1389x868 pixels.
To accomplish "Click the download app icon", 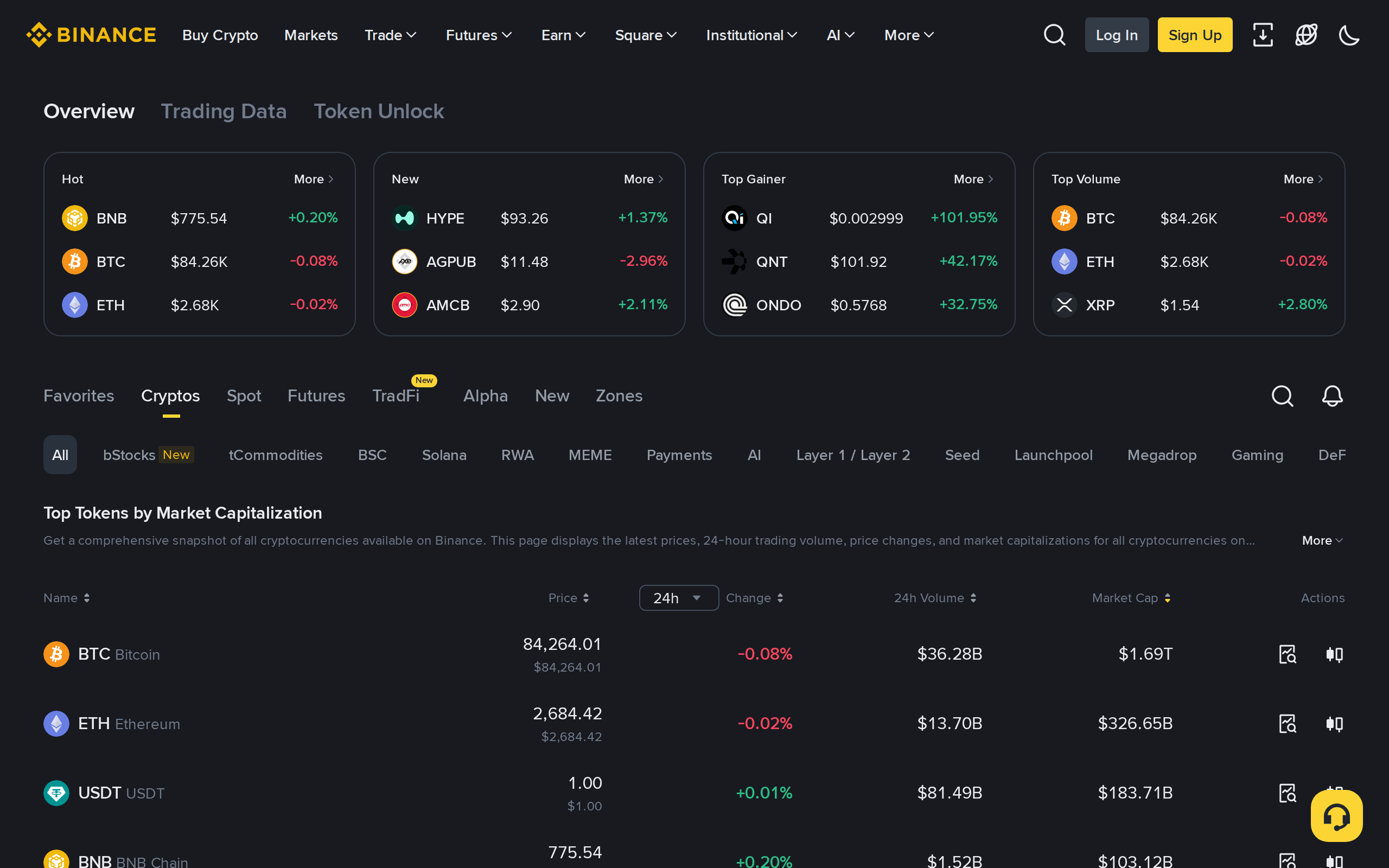I will 1263,35.
